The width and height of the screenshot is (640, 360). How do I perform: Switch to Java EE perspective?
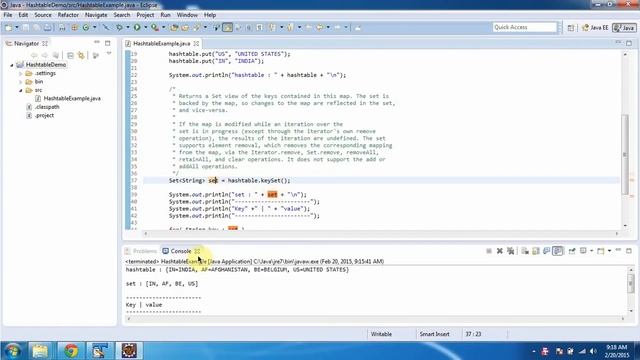(x=595, y=28)
